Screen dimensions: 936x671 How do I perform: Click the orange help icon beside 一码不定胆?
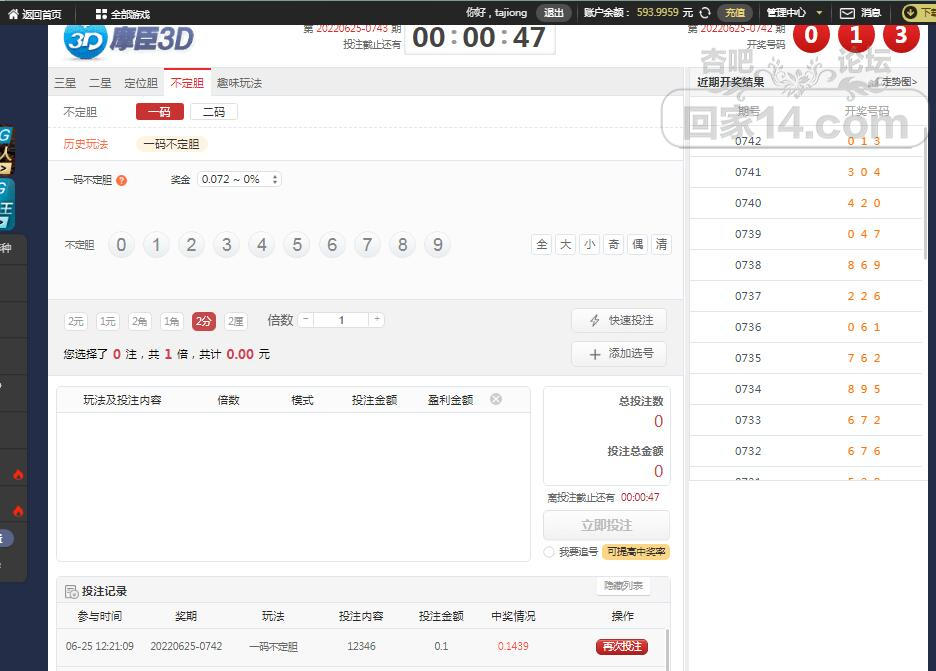pyautogui.click(x=122, y=181)
